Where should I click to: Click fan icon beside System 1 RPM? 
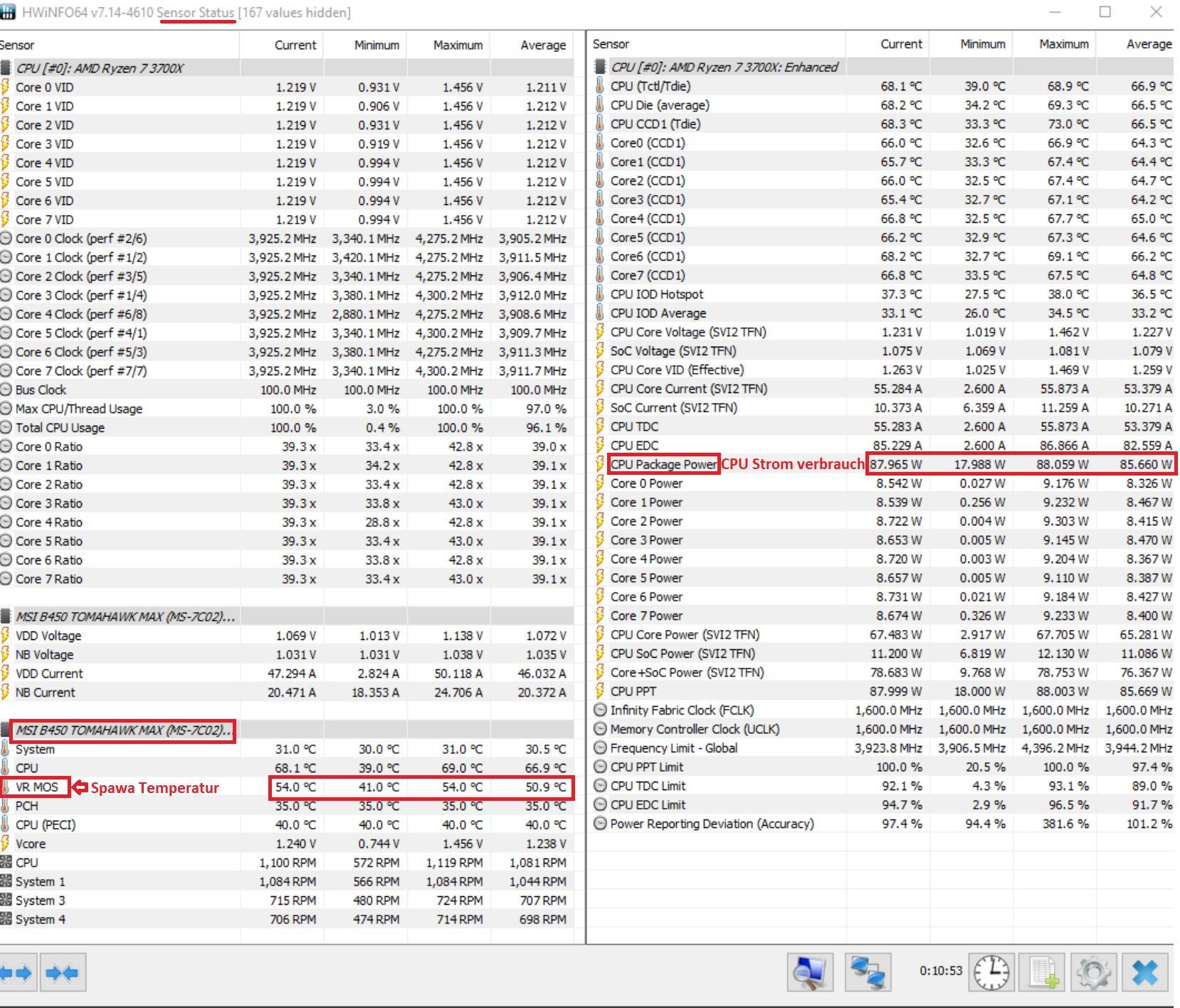6,881
